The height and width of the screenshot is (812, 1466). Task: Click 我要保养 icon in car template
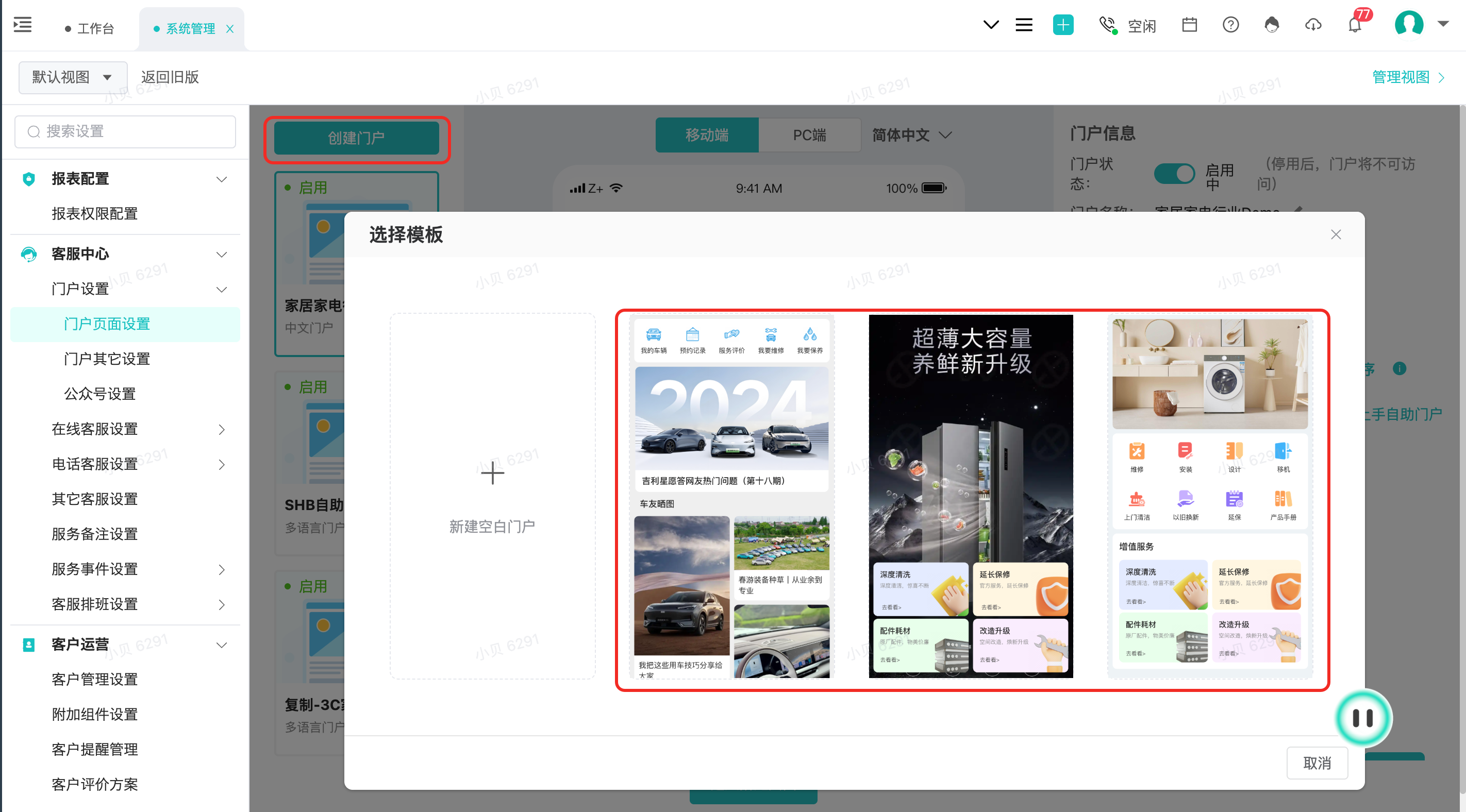point(810,334)
